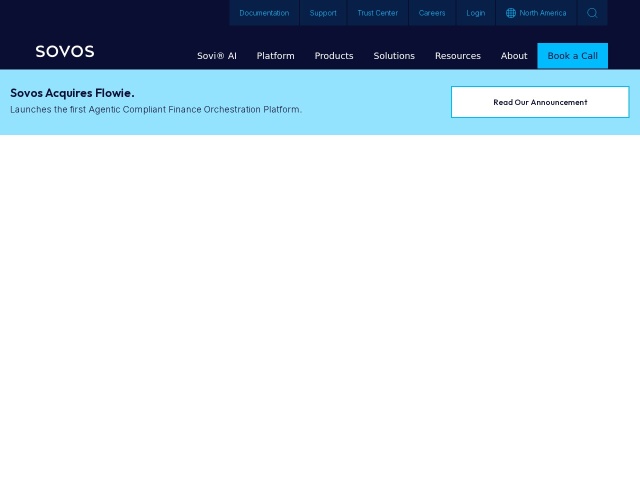Open the search magnifier icon

[x=592, y=13]
